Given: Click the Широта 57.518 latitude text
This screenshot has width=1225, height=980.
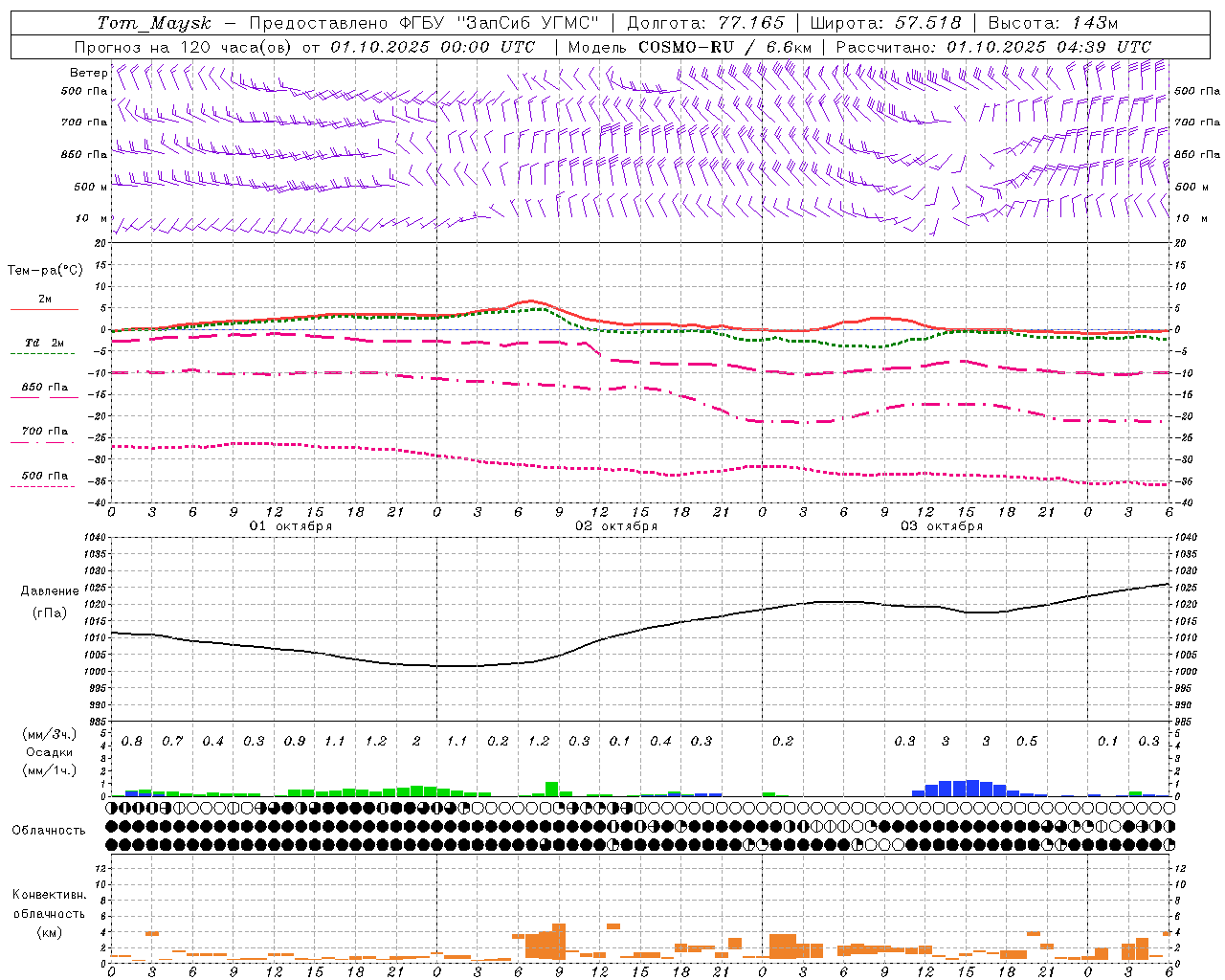Looking at the screenshot, I should click(885, 23).
